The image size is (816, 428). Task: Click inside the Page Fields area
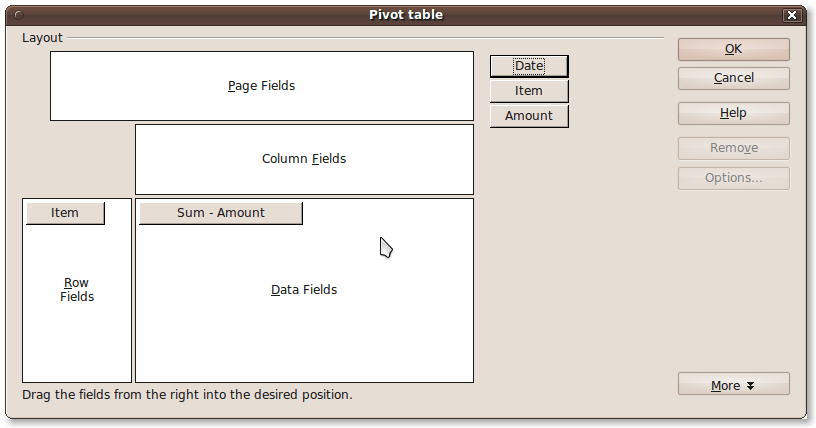tap(261, 86)
